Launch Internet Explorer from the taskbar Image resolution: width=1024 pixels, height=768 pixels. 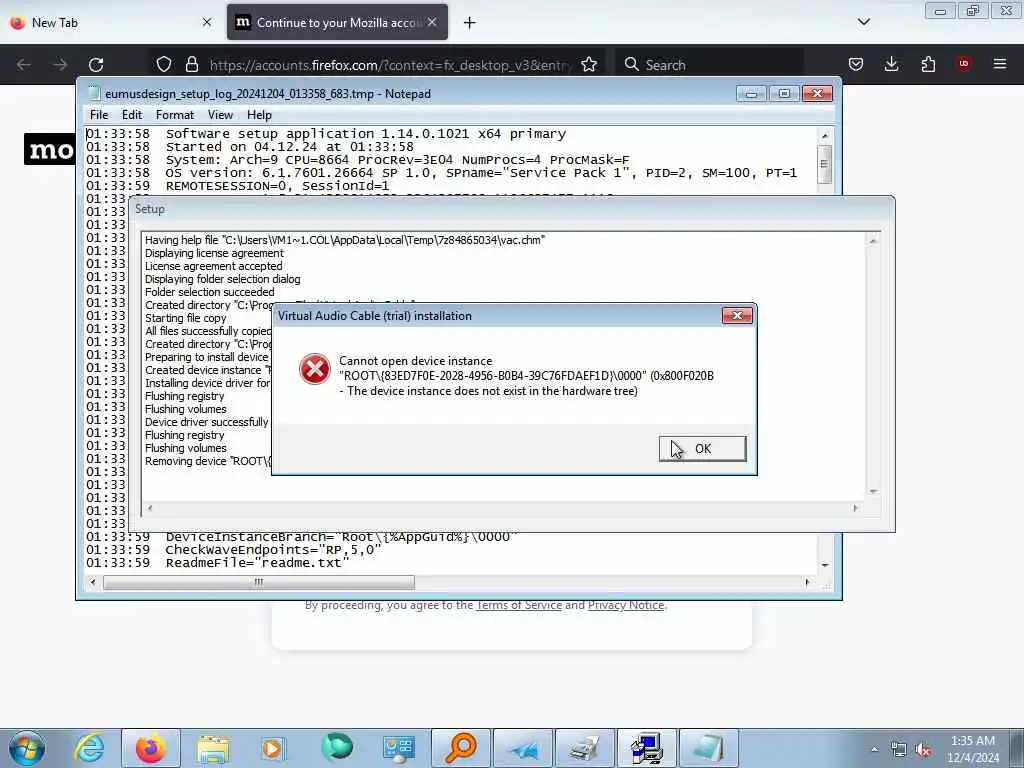click(89, 748)
